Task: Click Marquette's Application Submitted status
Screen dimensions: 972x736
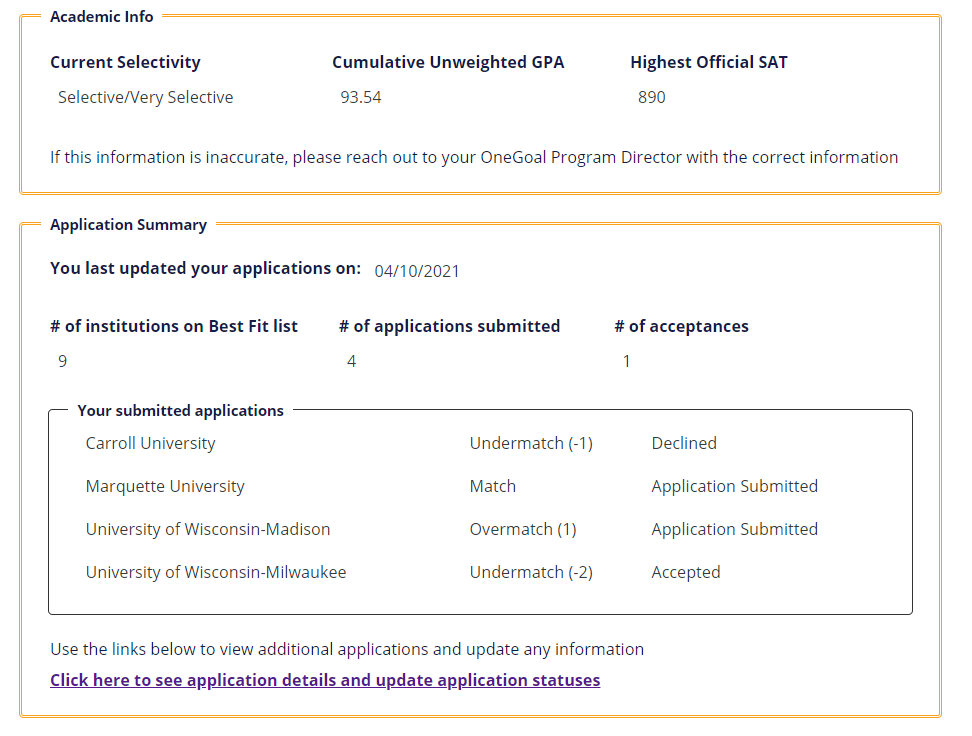Action: pyautogui.click(x=735, y=486)
